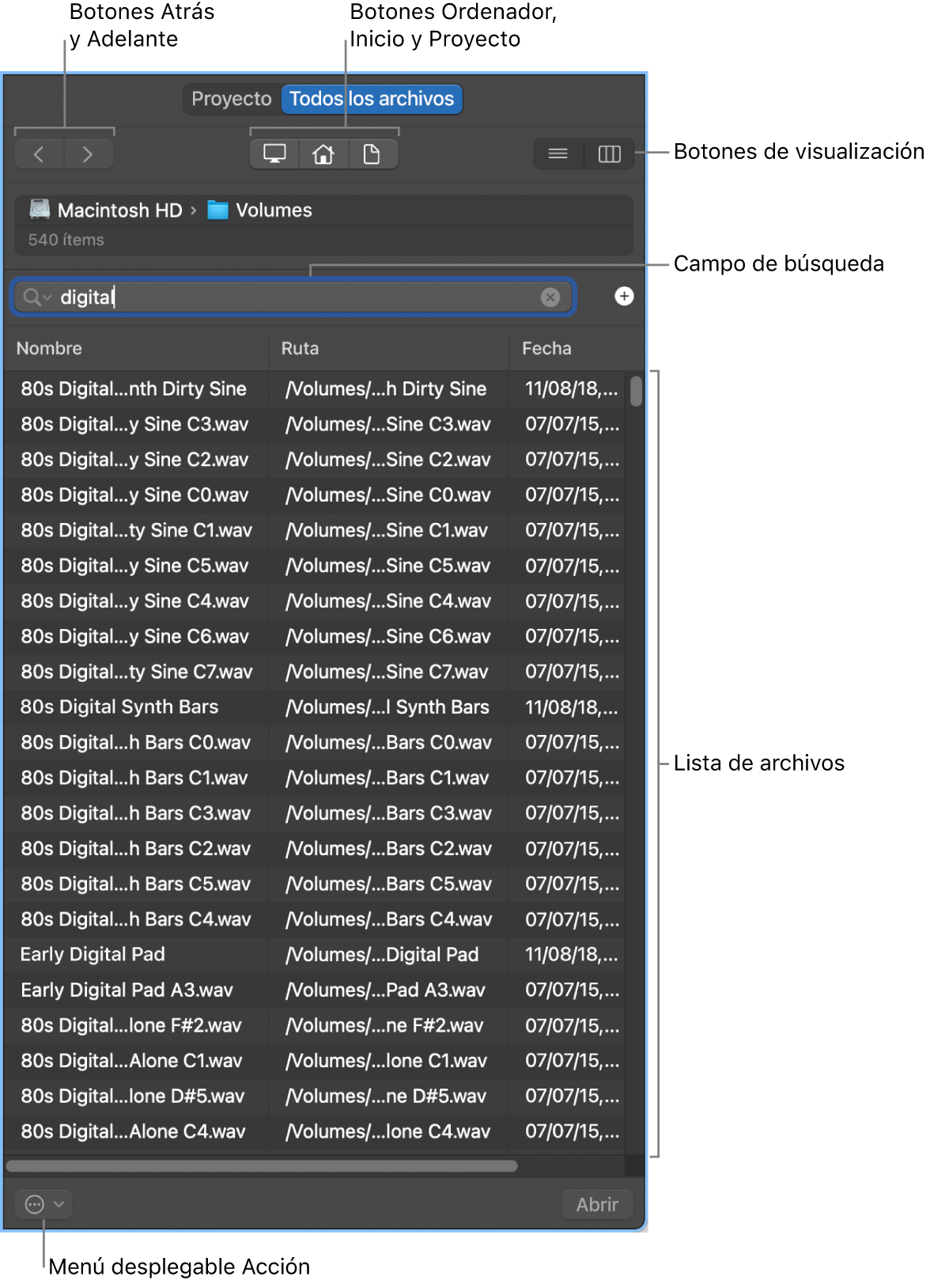The image size is (930, 1288).
Task: Open the search magnifier options menu
Action: (36, 297)
